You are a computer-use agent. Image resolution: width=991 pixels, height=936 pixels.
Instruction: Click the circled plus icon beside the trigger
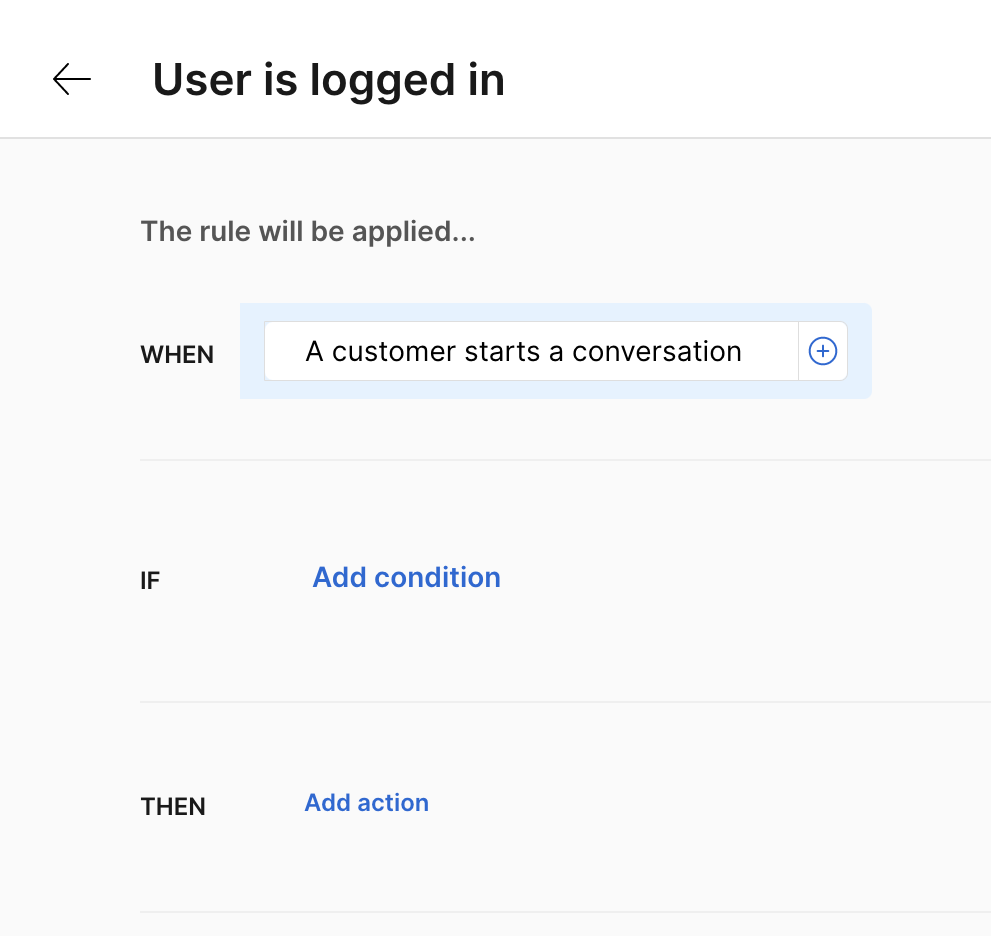coord(822,351)
